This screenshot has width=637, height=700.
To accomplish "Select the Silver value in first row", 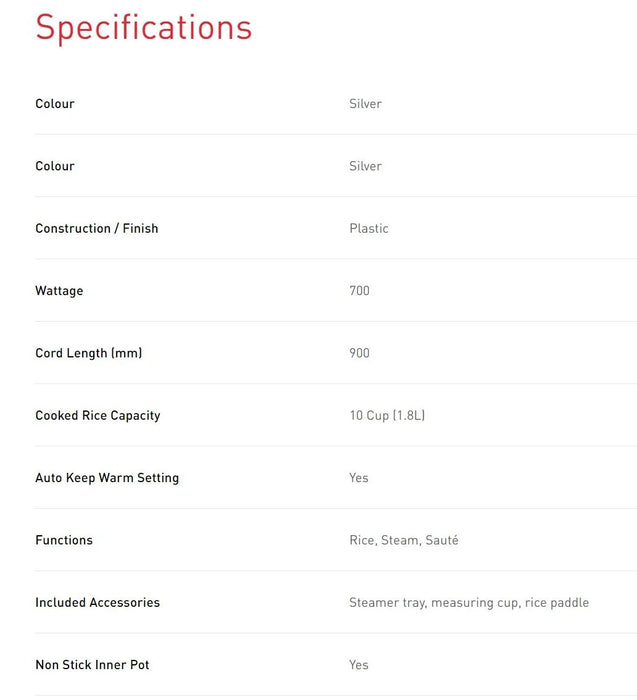I will click(x=365, y=104).
